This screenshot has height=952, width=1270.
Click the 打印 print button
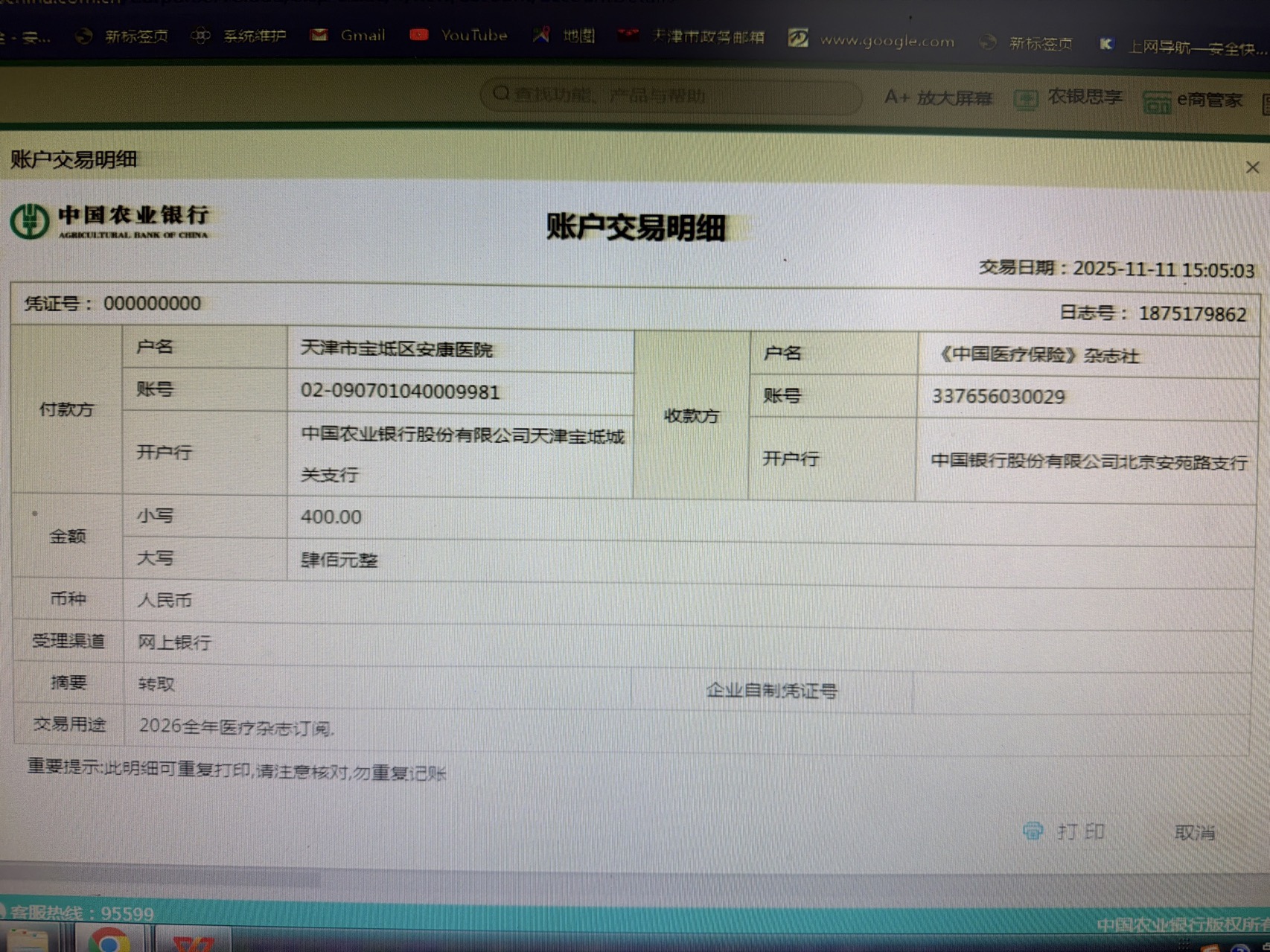[1065, 831]
